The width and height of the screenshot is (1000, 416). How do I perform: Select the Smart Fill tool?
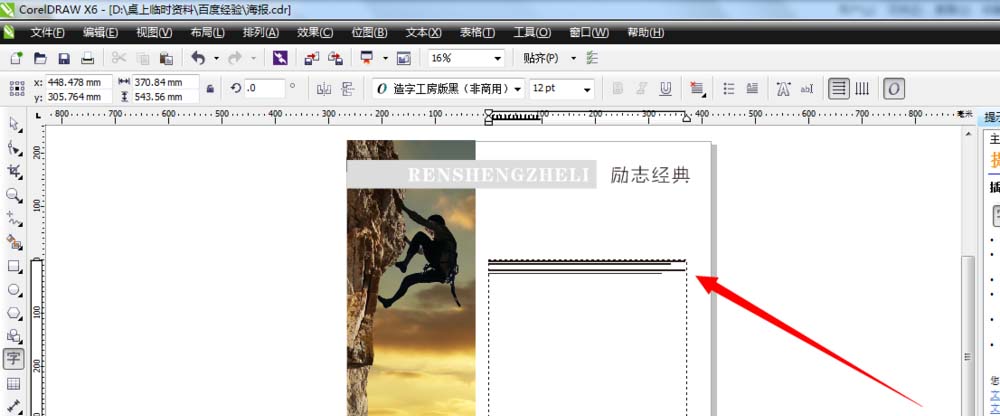[x=14, y=242]
